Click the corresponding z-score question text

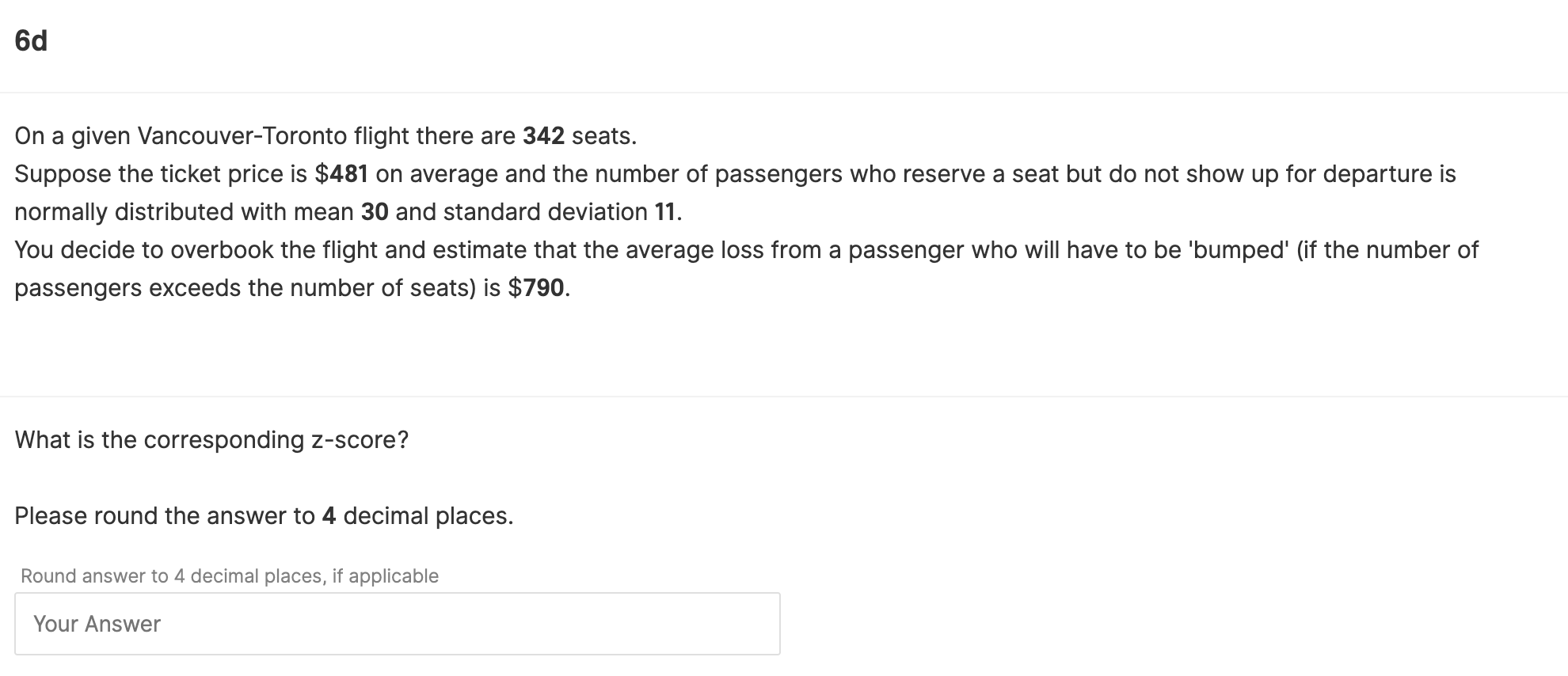211,440
